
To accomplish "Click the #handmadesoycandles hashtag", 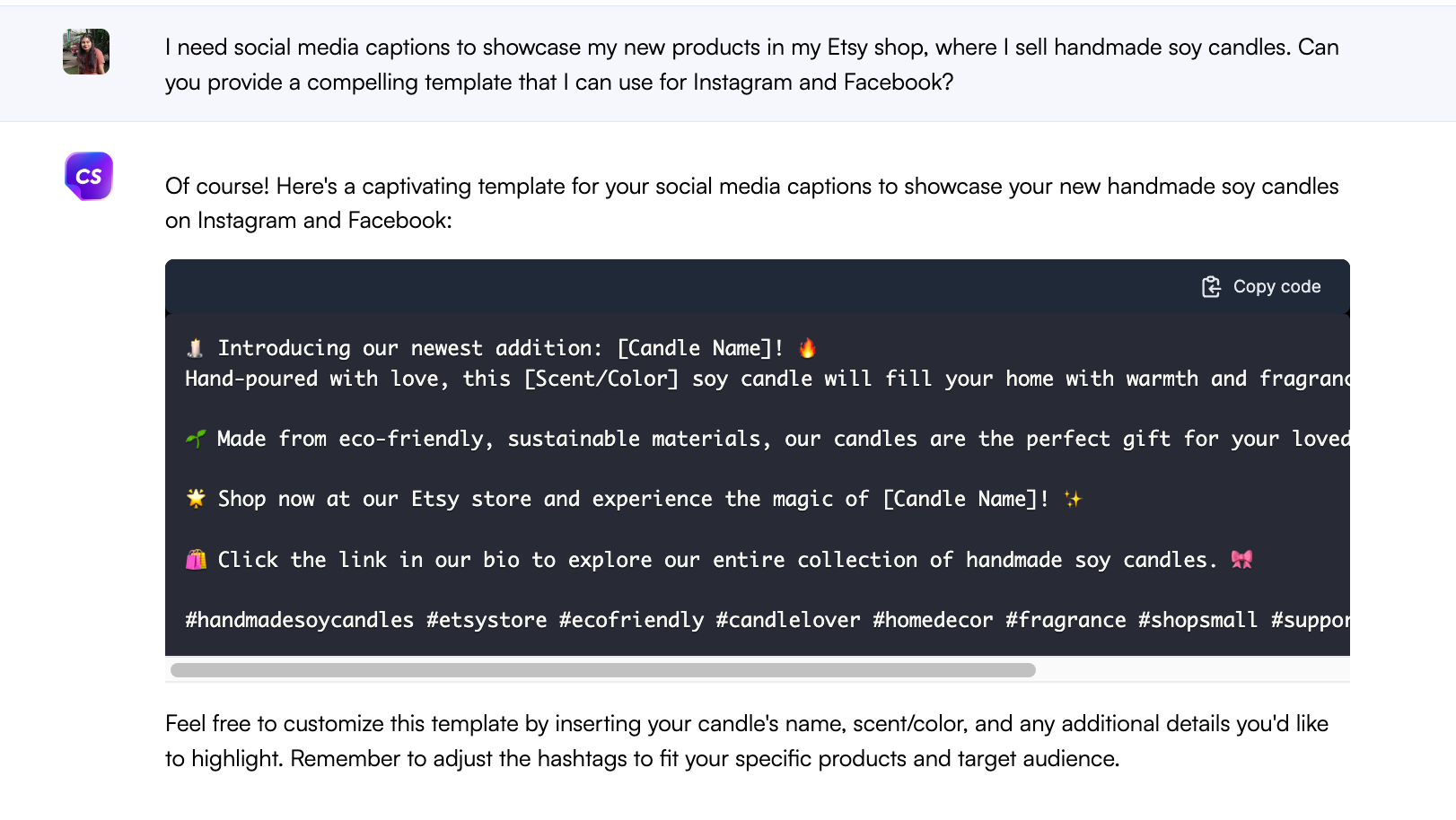I will (x=299, y=620).
